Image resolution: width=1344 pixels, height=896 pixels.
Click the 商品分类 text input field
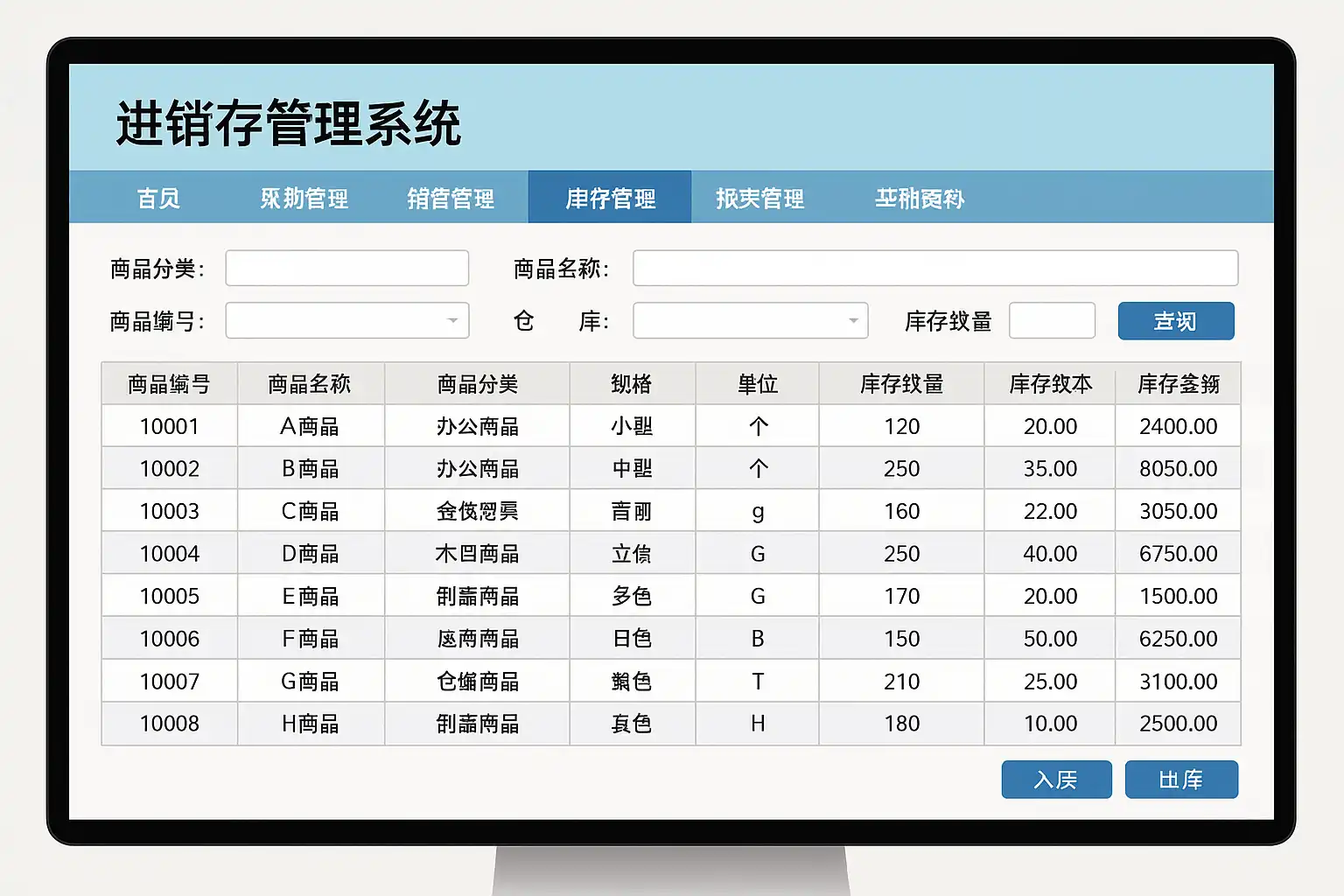(347, 269)
